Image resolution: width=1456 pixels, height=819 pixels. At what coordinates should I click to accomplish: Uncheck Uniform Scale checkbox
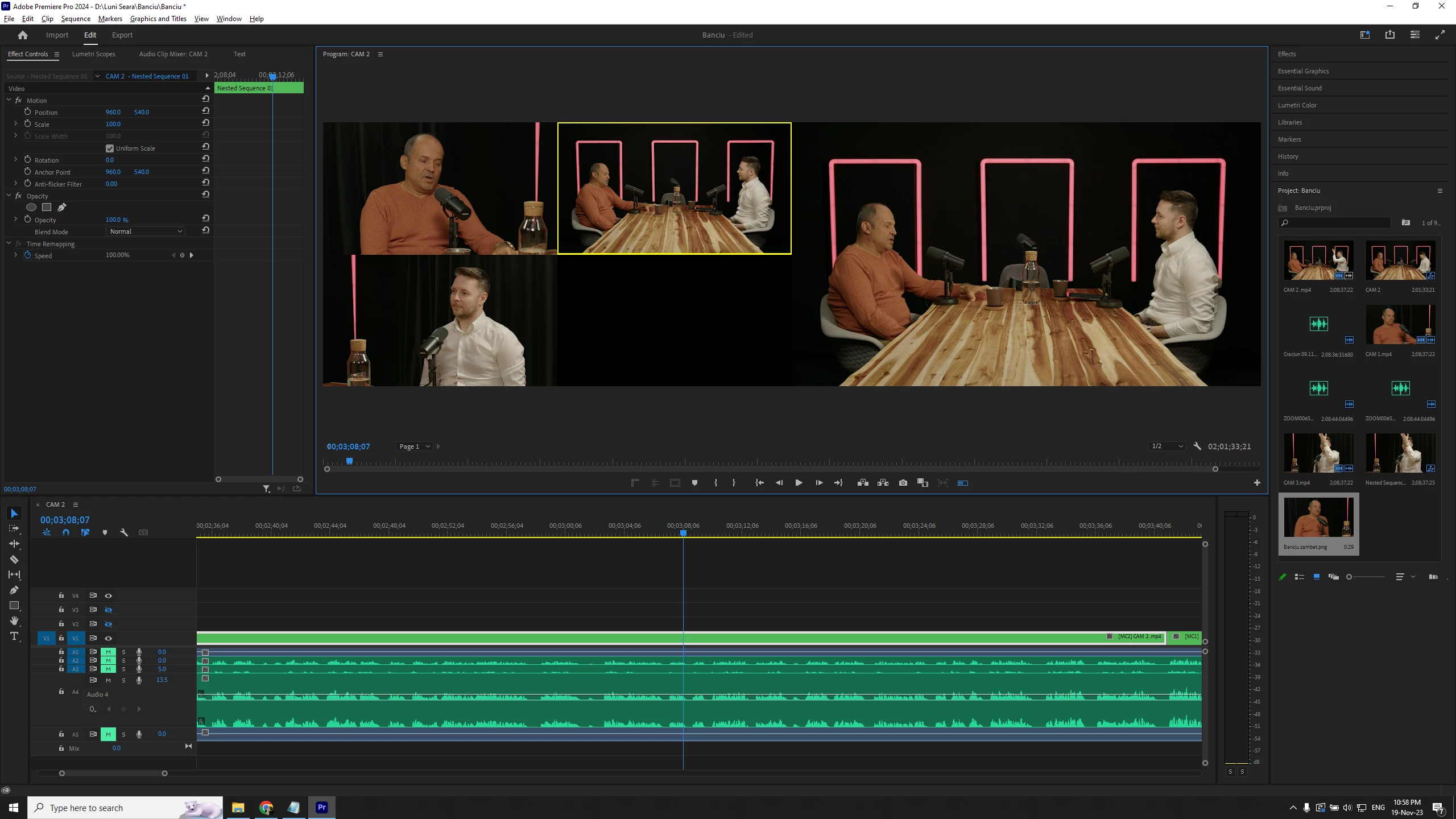[110, 148]
